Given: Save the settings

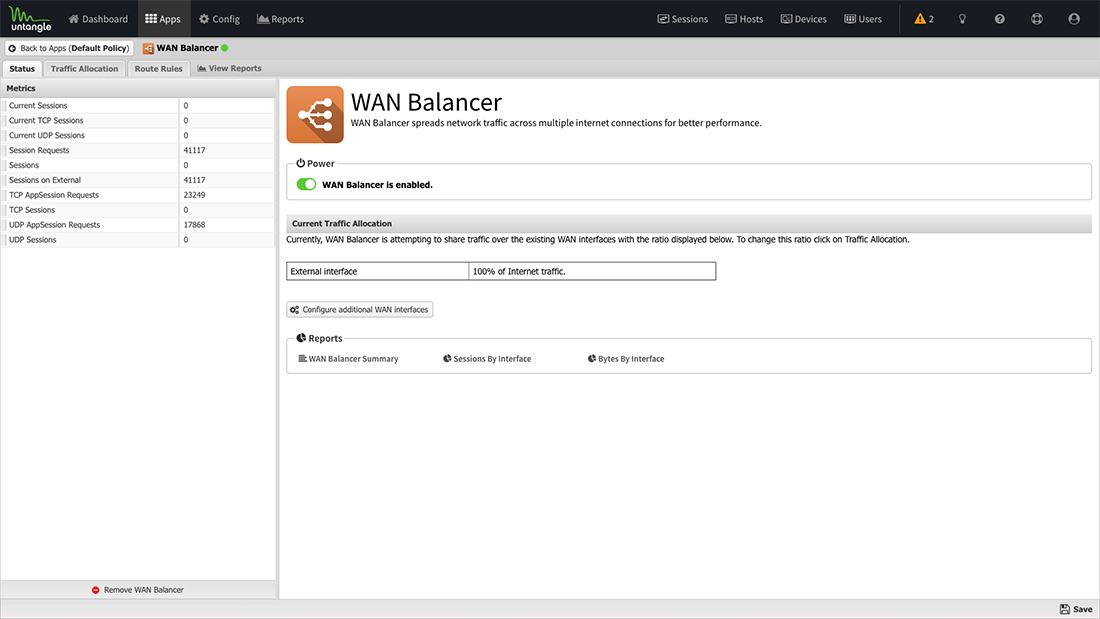Looking at the screenshot, I should (x=1075, y=609).
